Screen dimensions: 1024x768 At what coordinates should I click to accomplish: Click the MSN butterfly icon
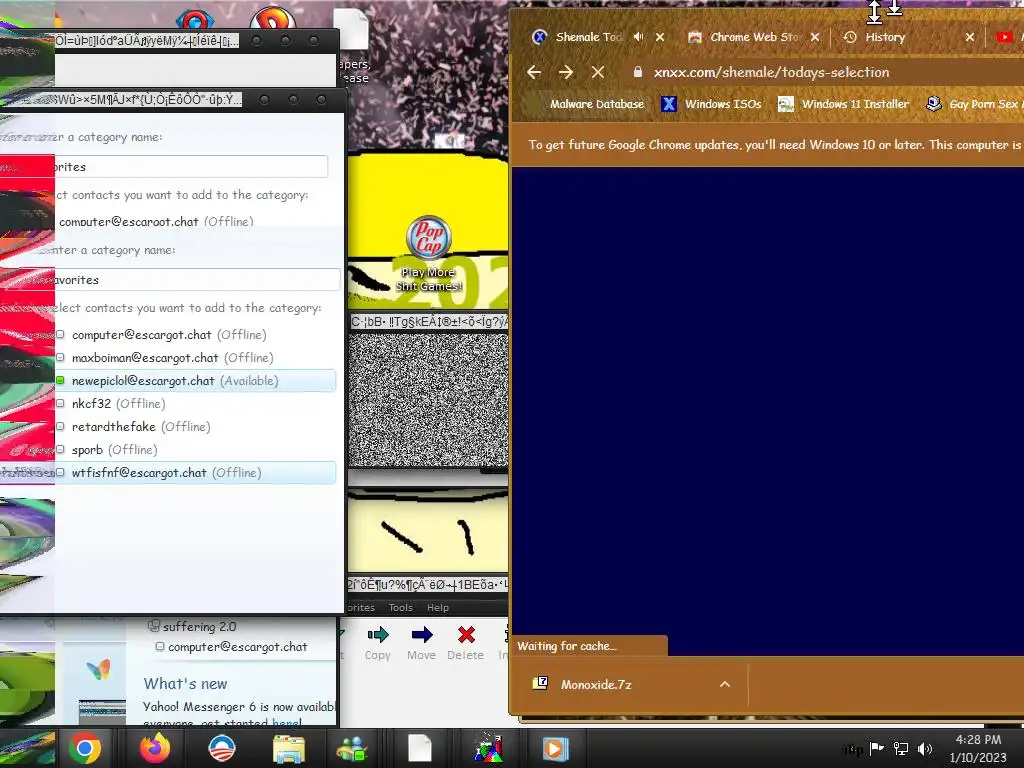tap(99, 669)
